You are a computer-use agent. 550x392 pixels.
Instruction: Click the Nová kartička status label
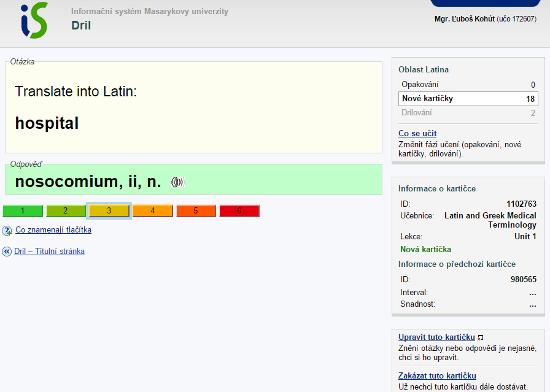pyautogui.click(x=426, y=249)
